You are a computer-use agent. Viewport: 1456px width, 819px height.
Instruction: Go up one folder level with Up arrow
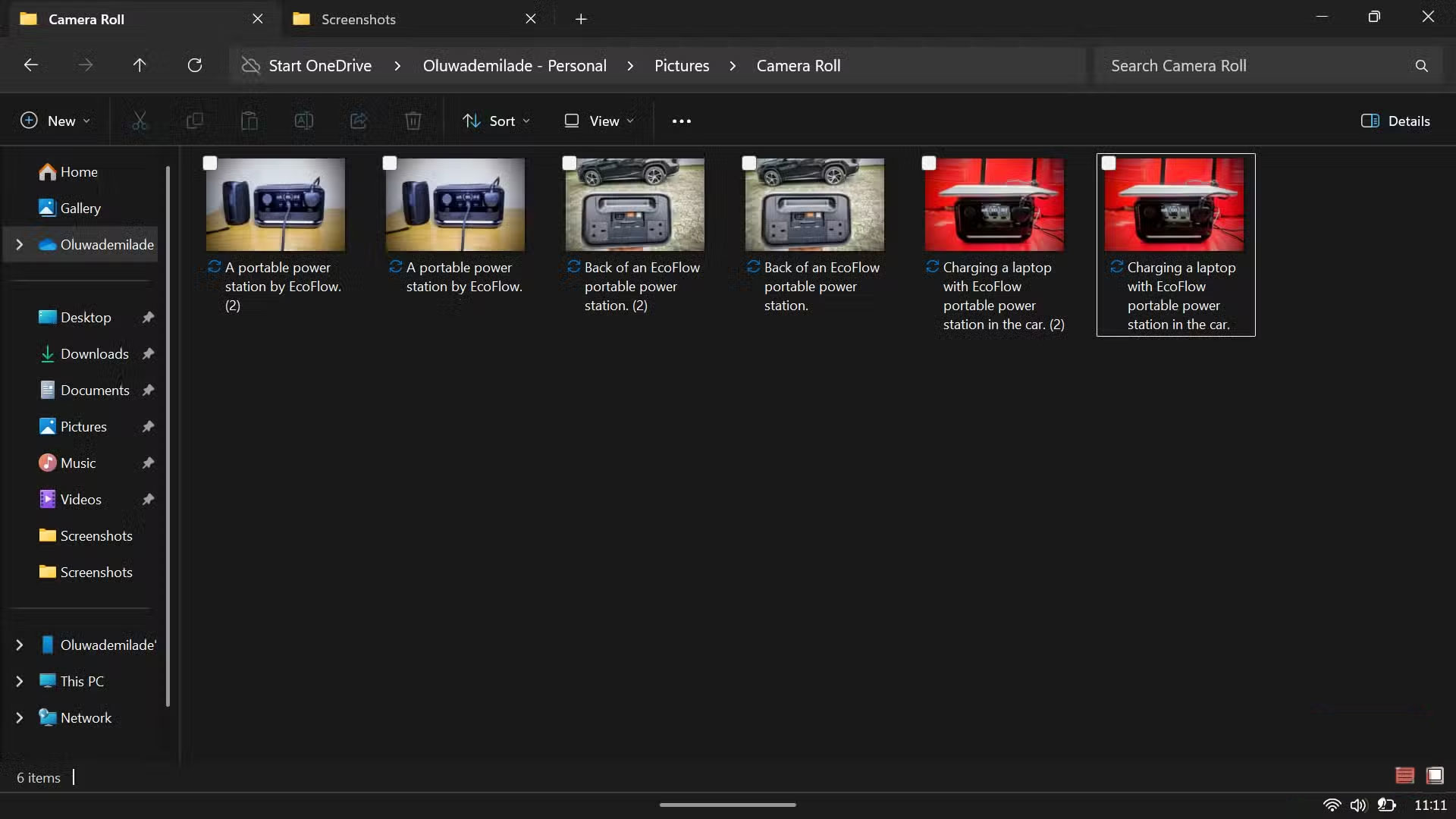(x=140, y=66)
